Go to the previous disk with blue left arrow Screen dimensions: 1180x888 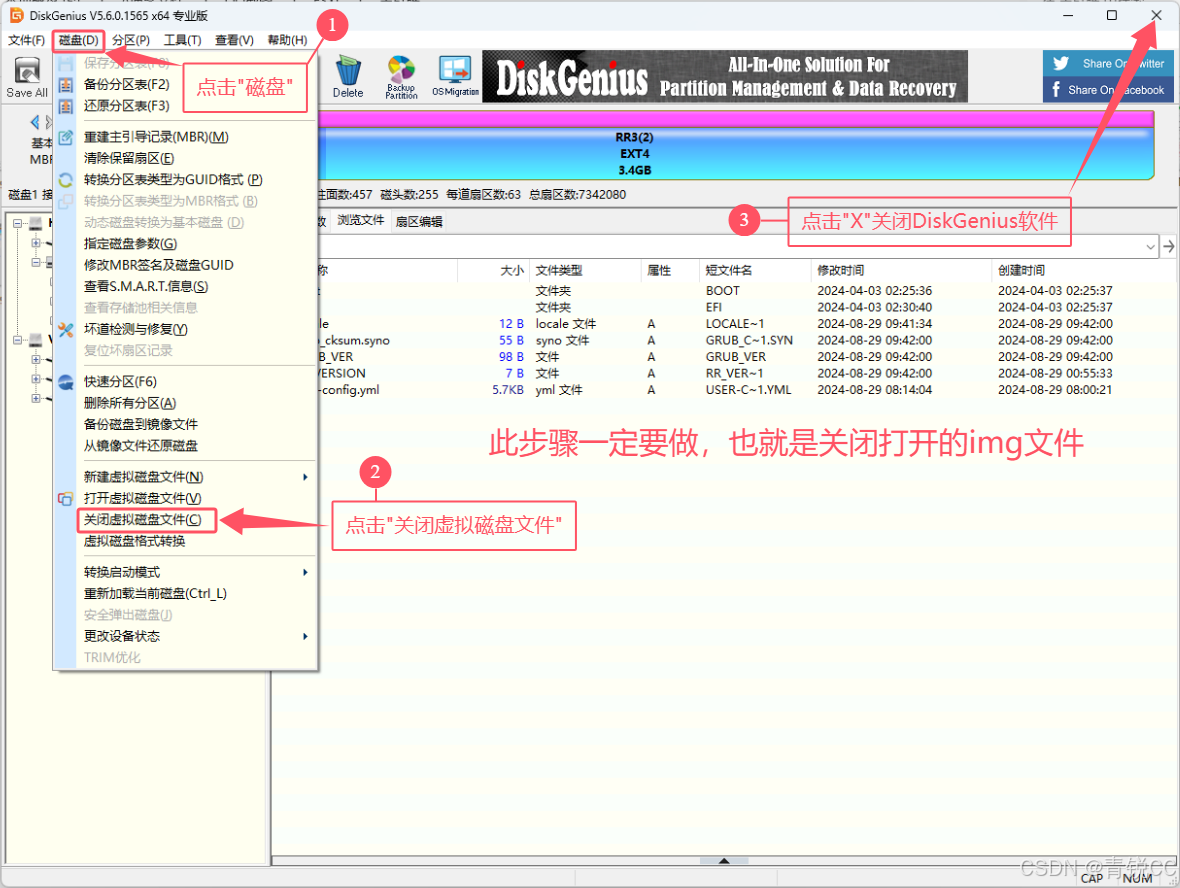tap(35, 121)
